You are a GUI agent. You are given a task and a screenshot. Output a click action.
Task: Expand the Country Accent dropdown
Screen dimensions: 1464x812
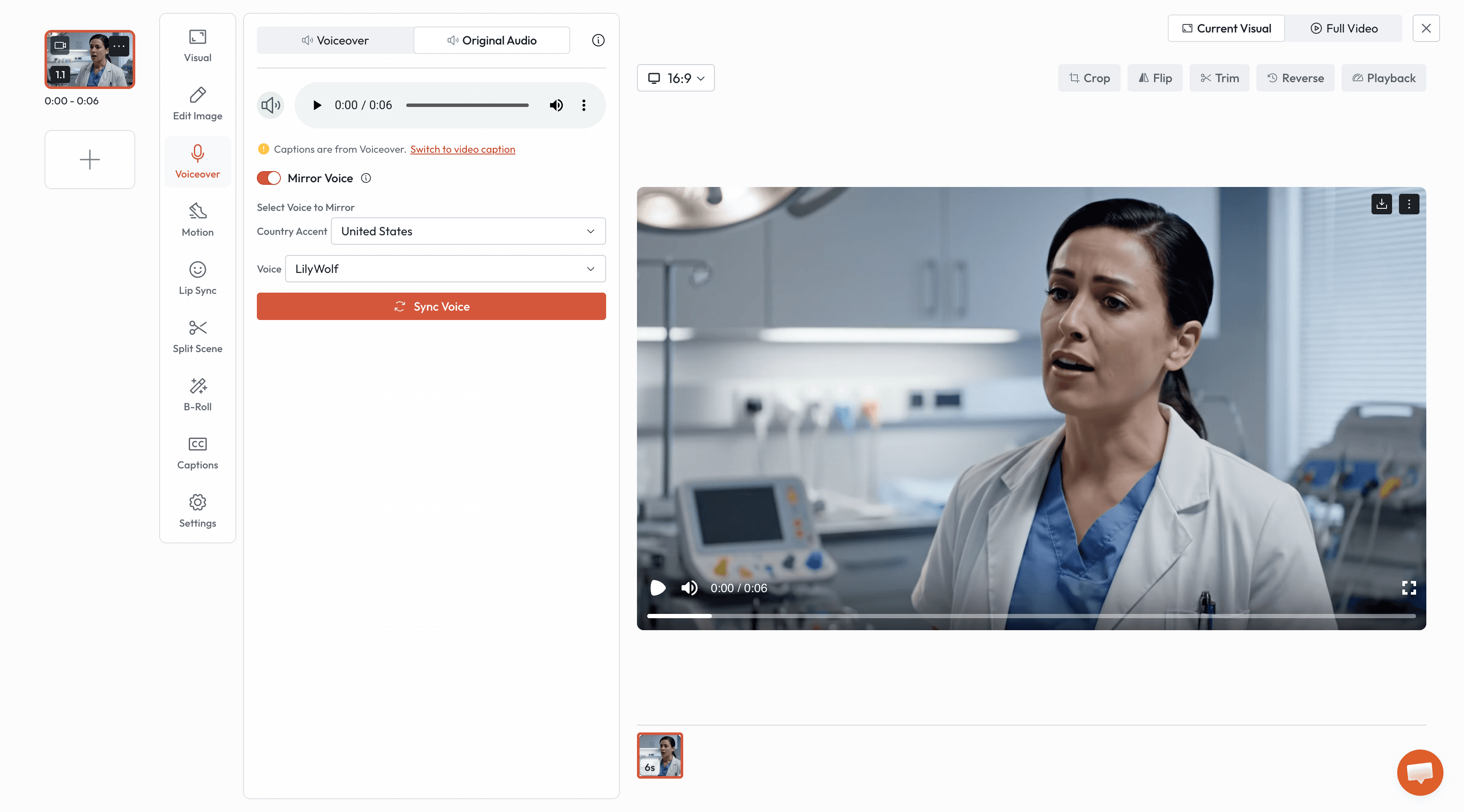pyautogui.click(x=468, y=231)
